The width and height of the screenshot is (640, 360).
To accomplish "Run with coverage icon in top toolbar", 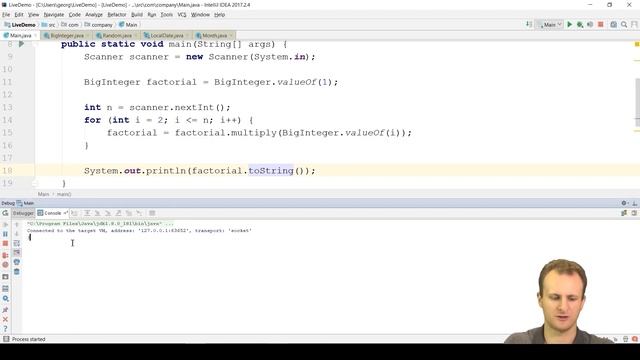I will tap(590, 25).
